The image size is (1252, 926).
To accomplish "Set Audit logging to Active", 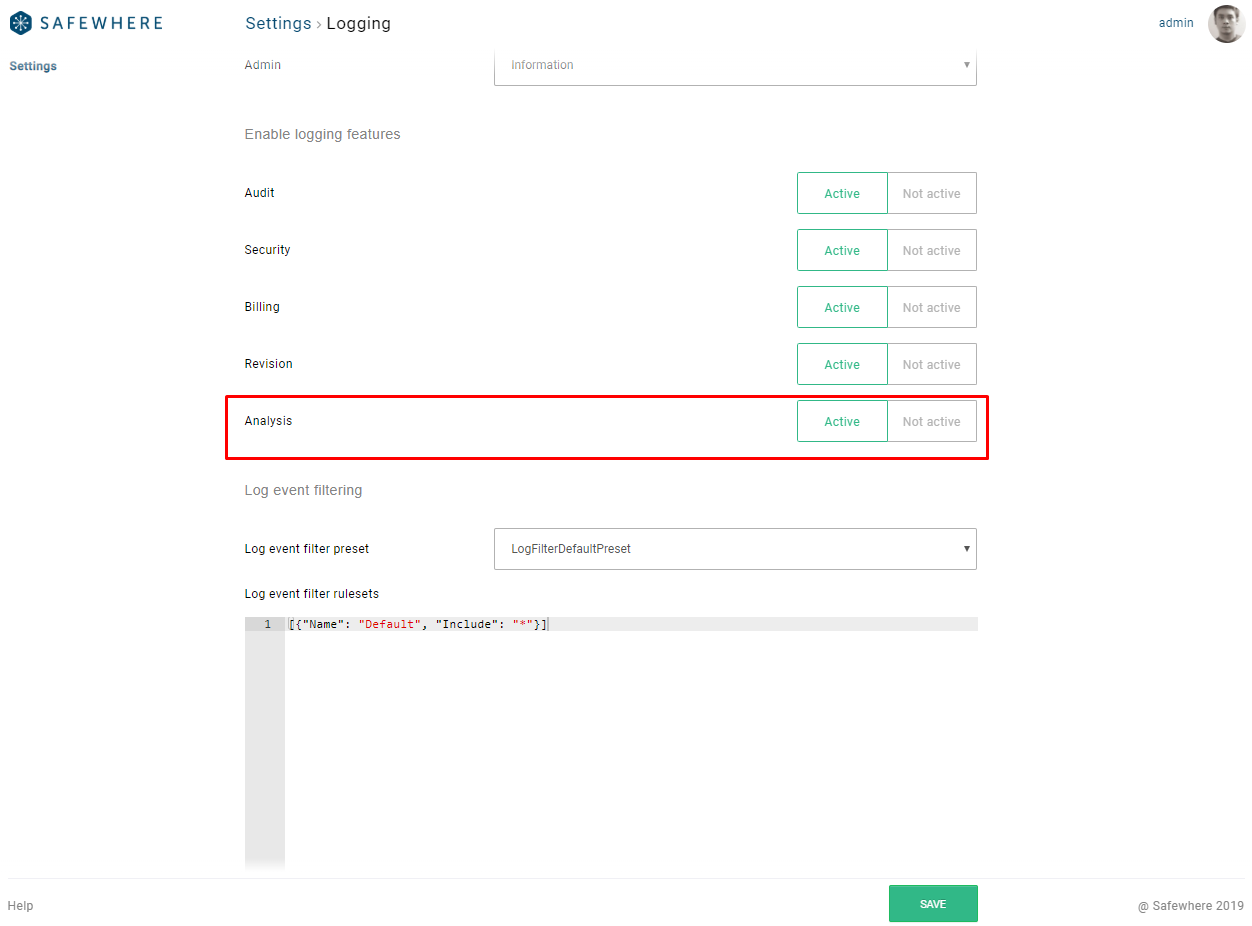I will point(841,192).
